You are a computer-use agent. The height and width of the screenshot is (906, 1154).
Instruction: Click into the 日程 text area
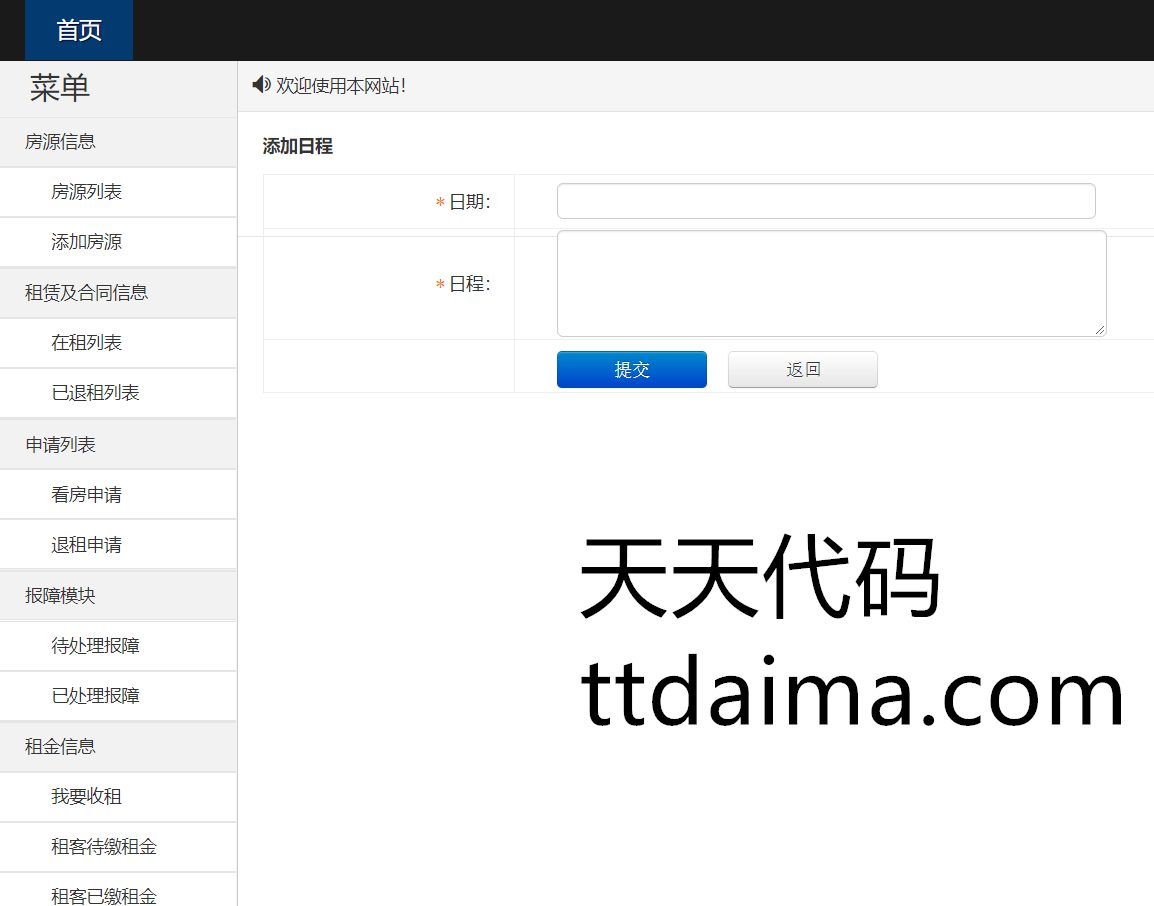tap(831, 284)
